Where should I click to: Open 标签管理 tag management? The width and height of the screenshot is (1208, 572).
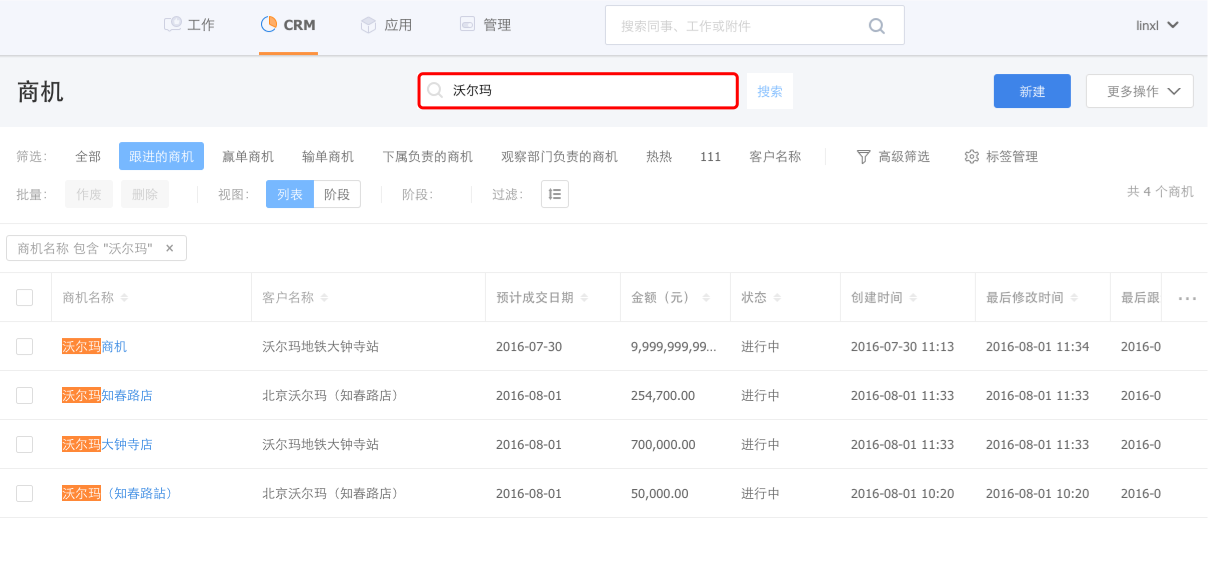(1001, 156)
